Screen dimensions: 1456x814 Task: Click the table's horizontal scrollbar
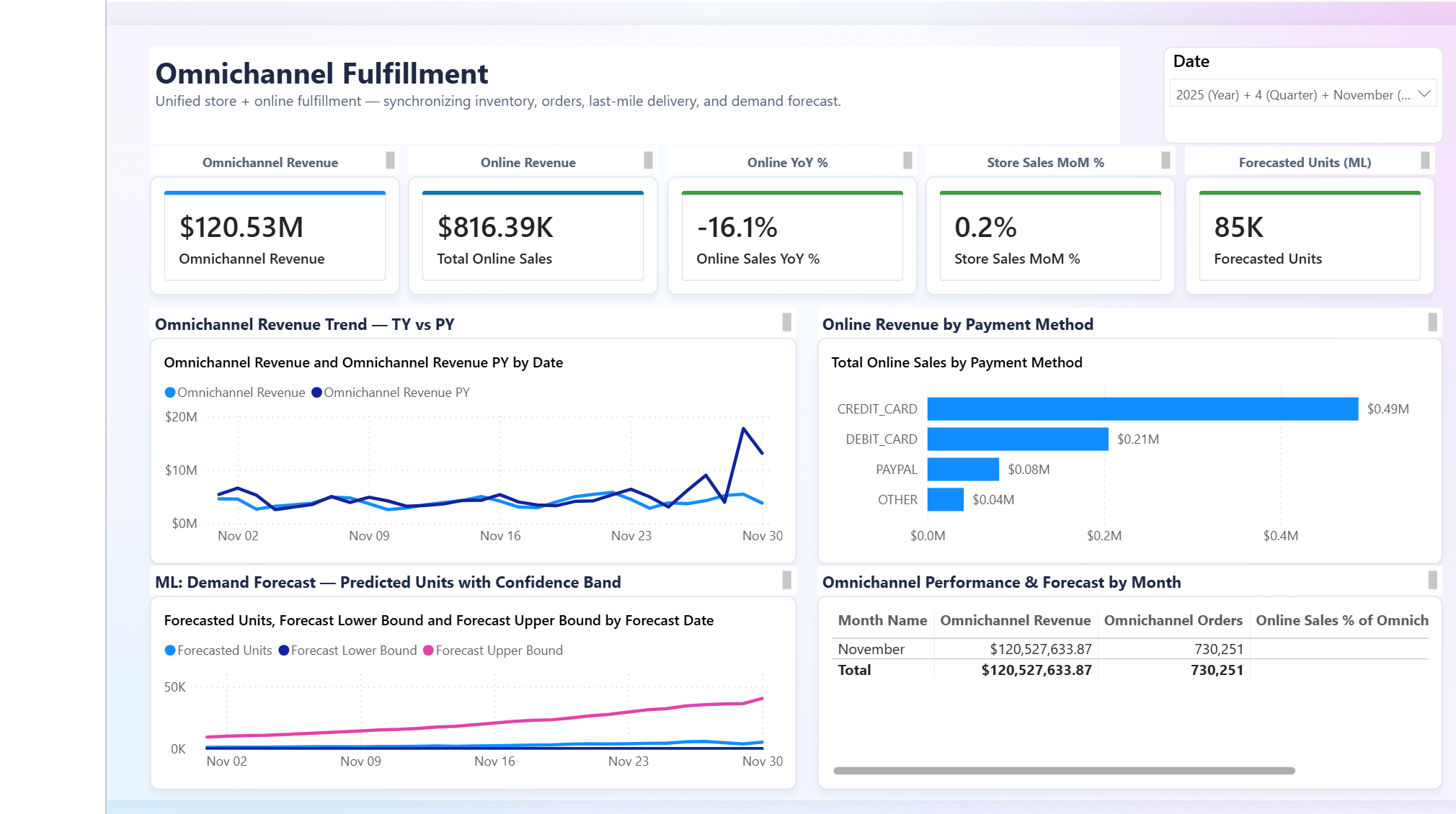pos(1064,771)
